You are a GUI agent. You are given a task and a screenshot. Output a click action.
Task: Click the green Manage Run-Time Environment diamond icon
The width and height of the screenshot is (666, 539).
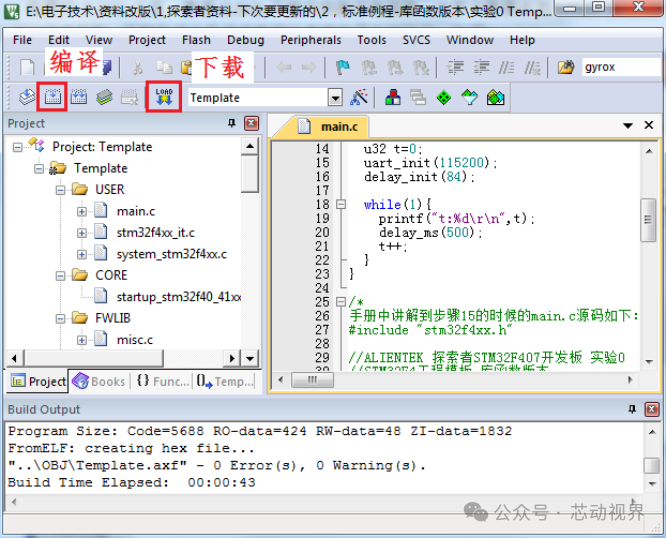(x=444, y=97)
